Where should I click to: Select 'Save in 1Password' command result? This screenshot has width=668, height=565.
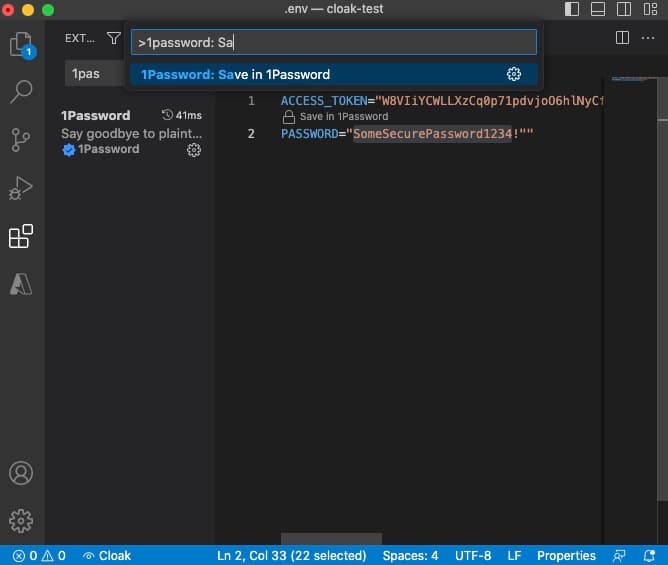[x=334, y=75]
